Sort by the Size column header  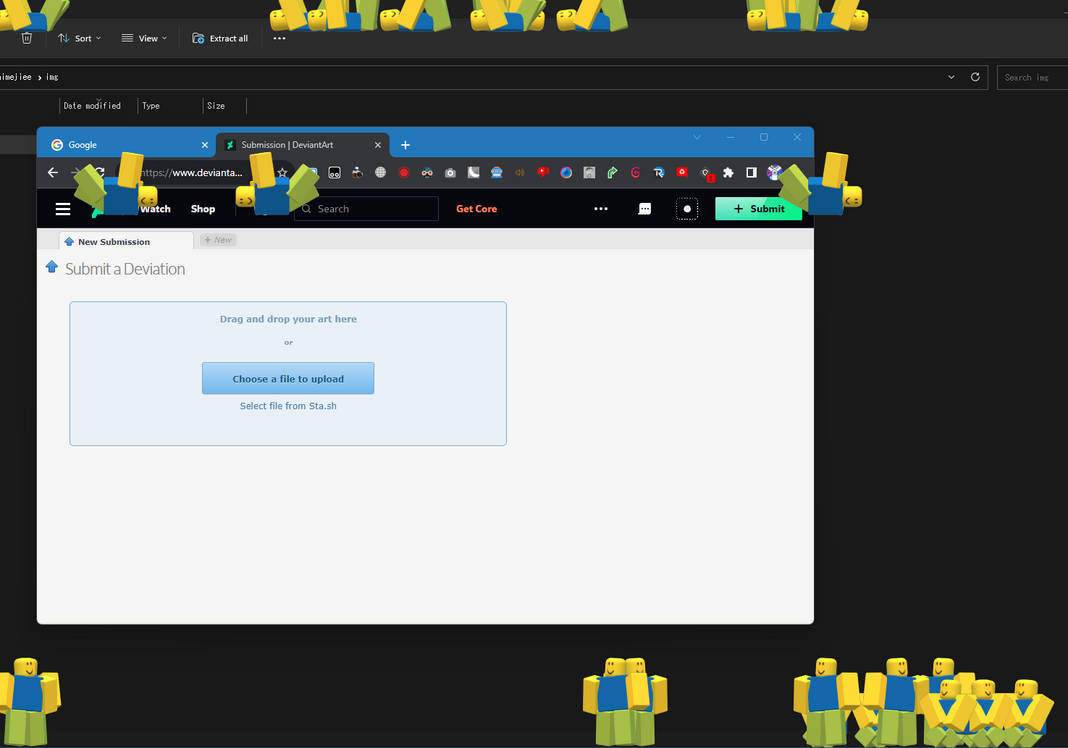[x=216, y=106]
